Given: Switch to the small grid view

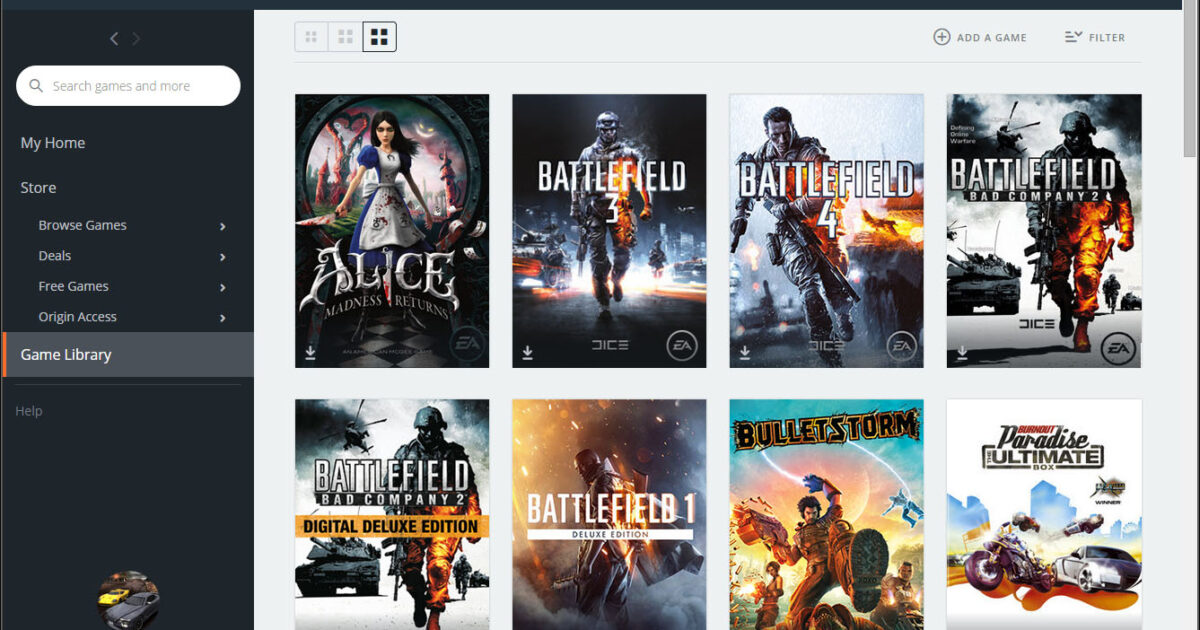Looking at the screenshot, I should point(311,37).
